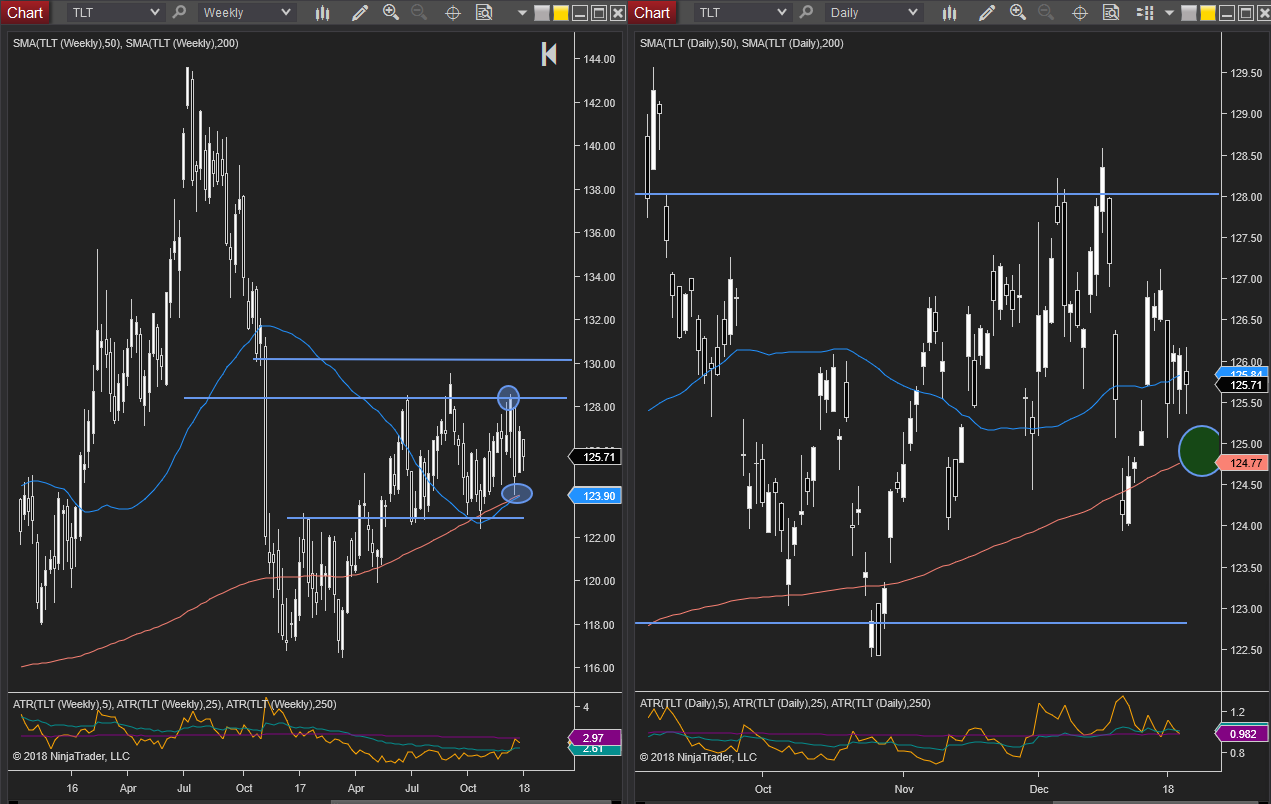
Task: Expand the toolbar overflow arrow on Weekly chart
Action: (522, 13)
